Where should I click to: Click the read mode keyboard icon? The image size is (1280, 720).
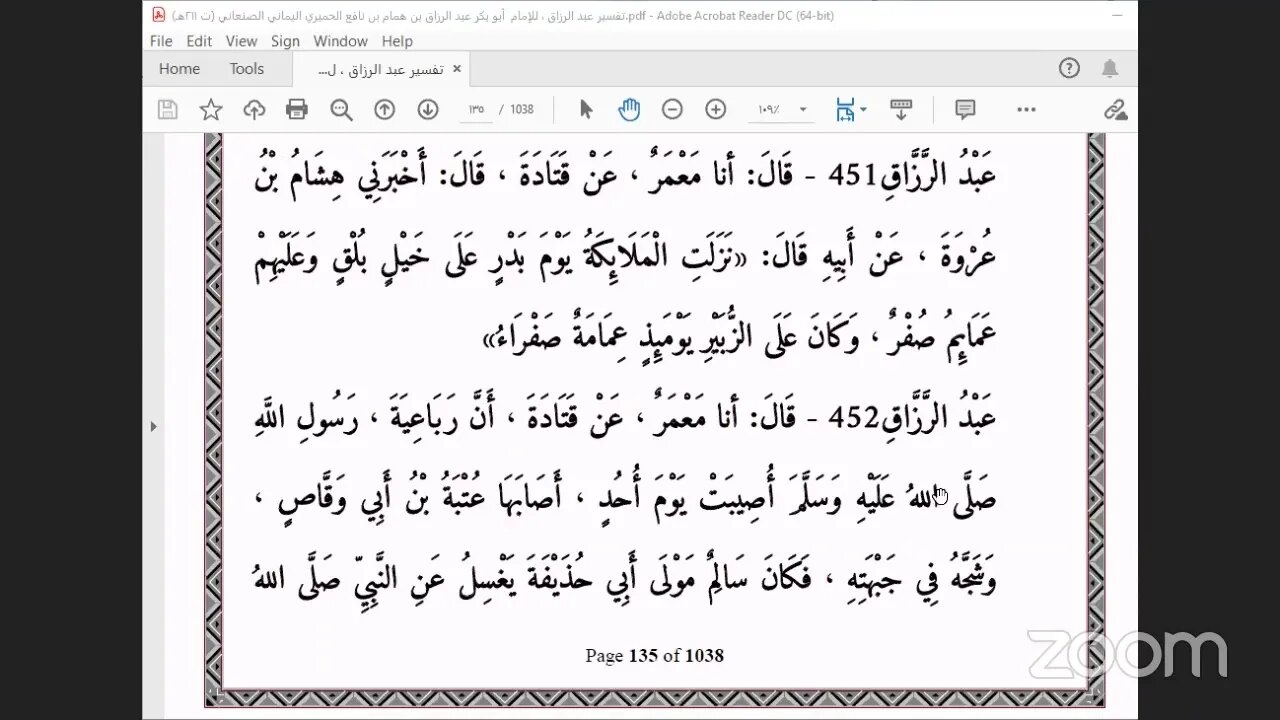(901, 110)
